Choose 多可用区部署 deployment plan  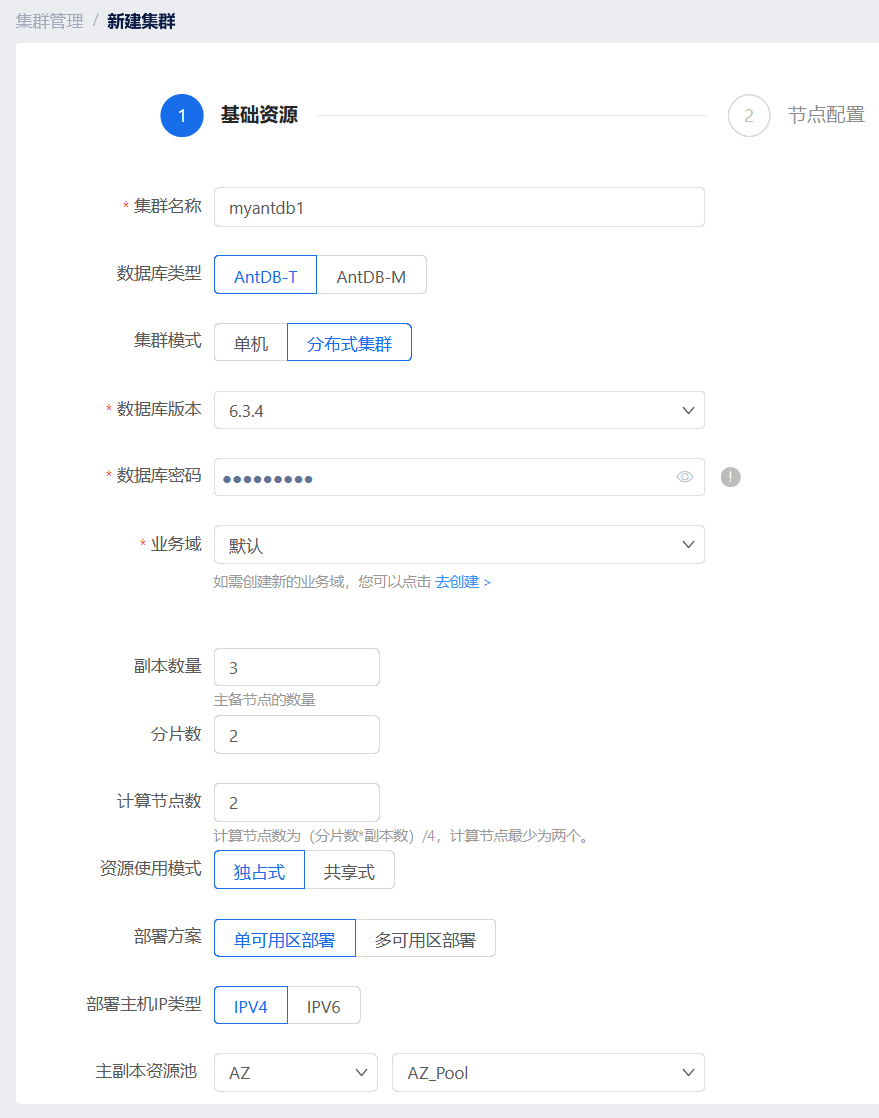point(425,938)
